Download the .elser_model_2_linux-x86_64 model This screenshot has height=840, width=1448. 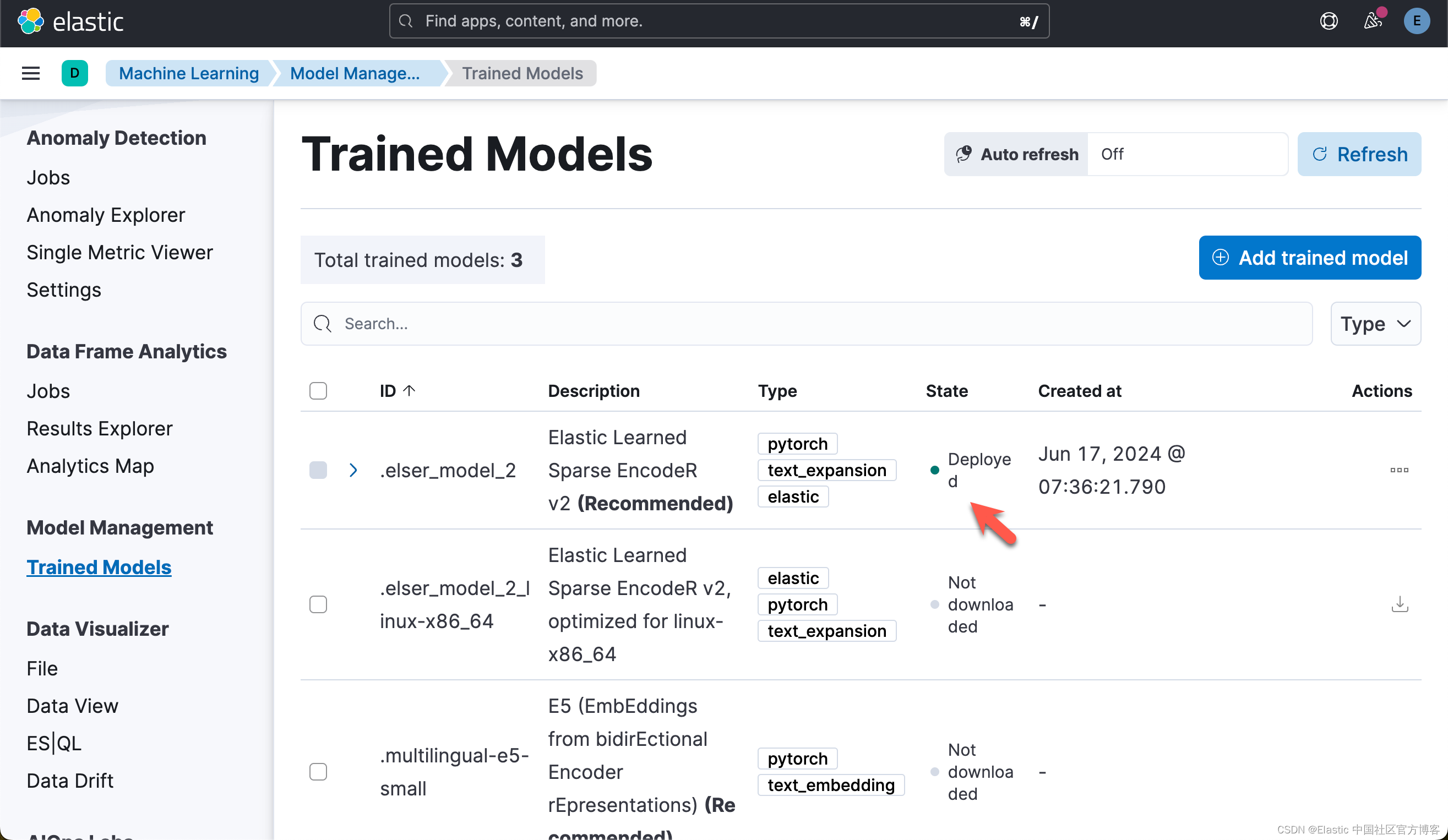(x=1400, y=604)
